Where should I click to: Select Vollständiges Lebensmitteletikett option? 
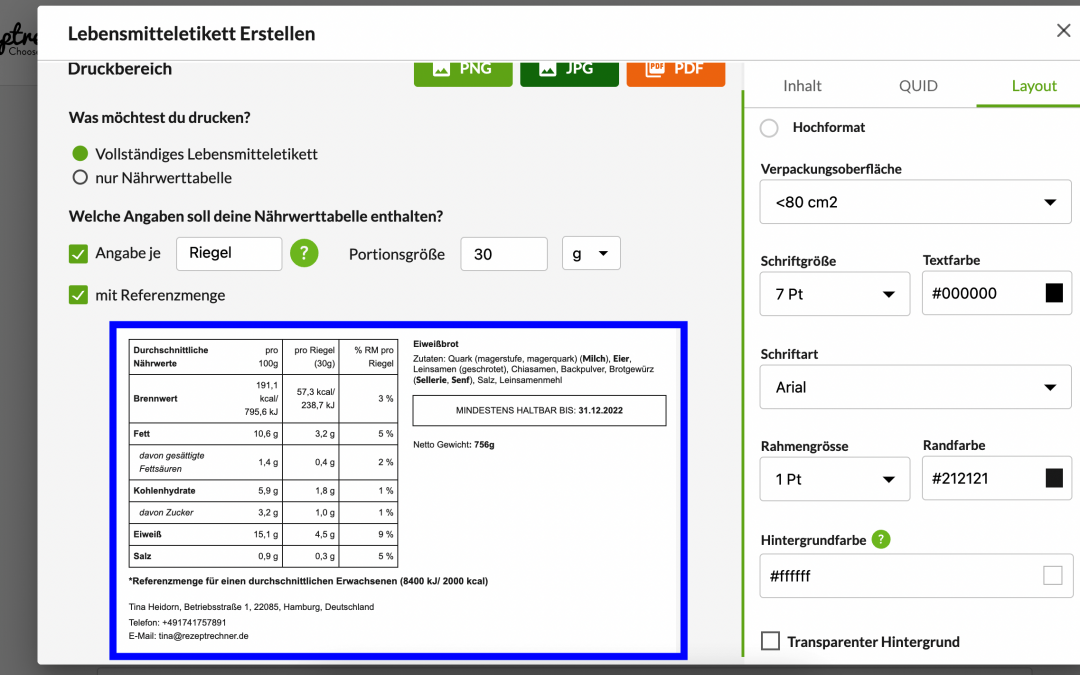coord(80,154)
